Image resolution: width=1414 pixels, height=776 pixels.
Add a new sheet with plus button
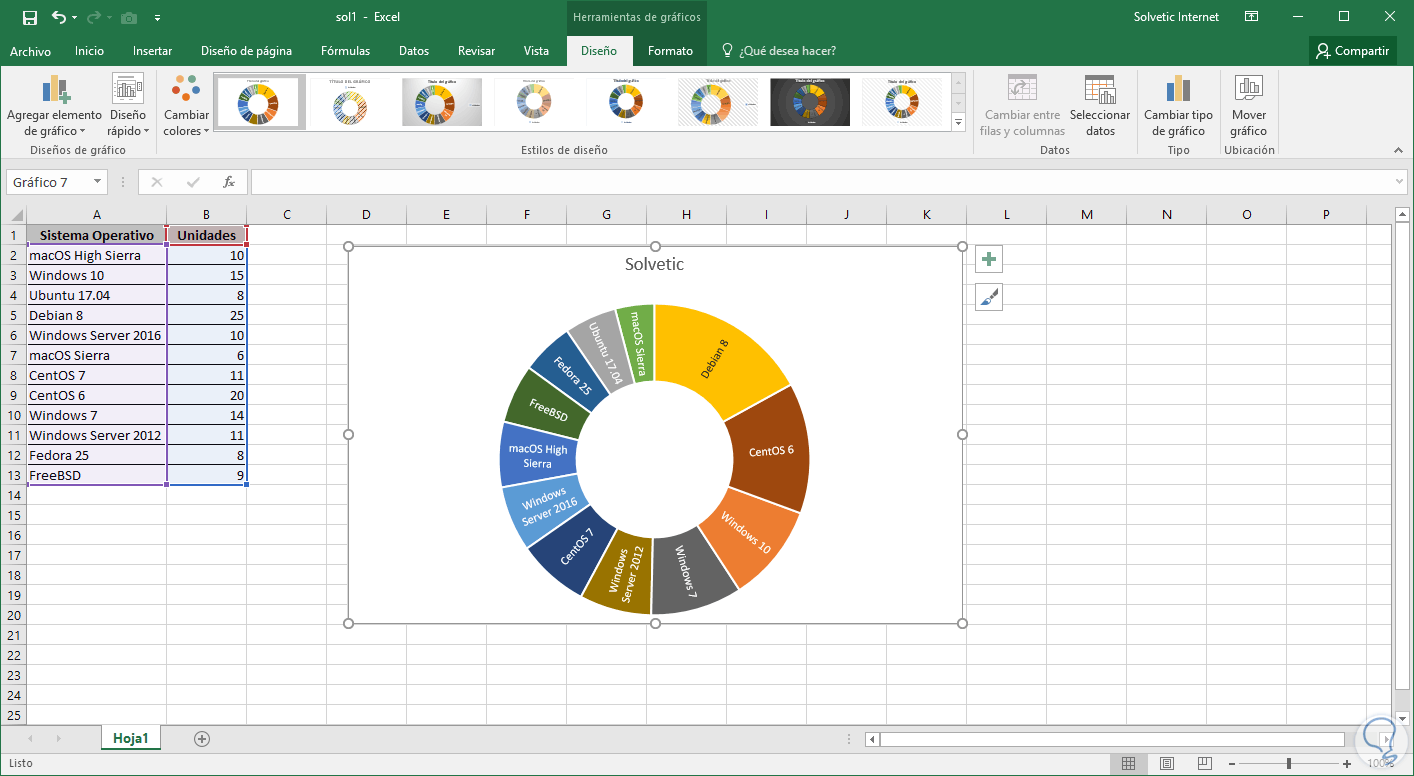tap(202, 739)
